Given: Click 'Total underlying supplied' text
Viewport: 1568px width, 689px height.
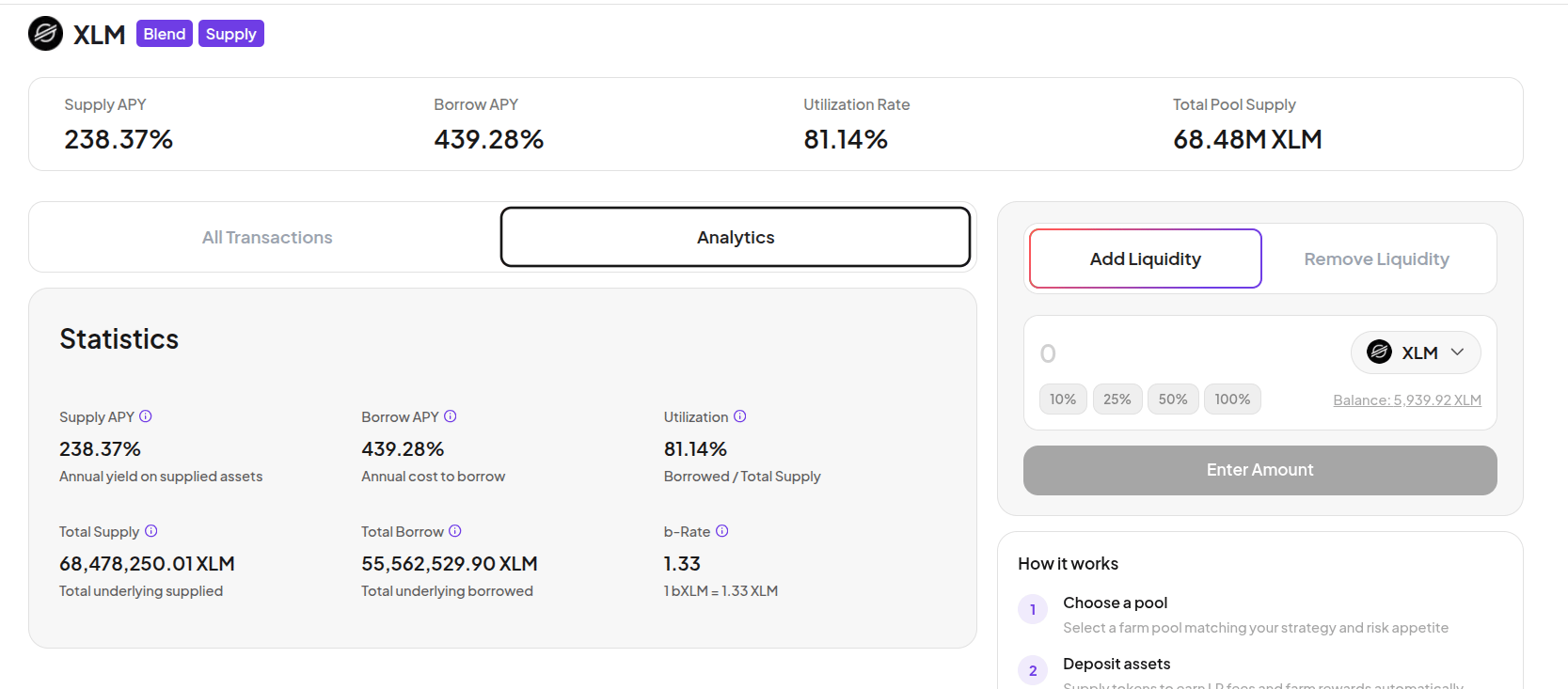Looking at the screenshot, I should click(141, 591).
